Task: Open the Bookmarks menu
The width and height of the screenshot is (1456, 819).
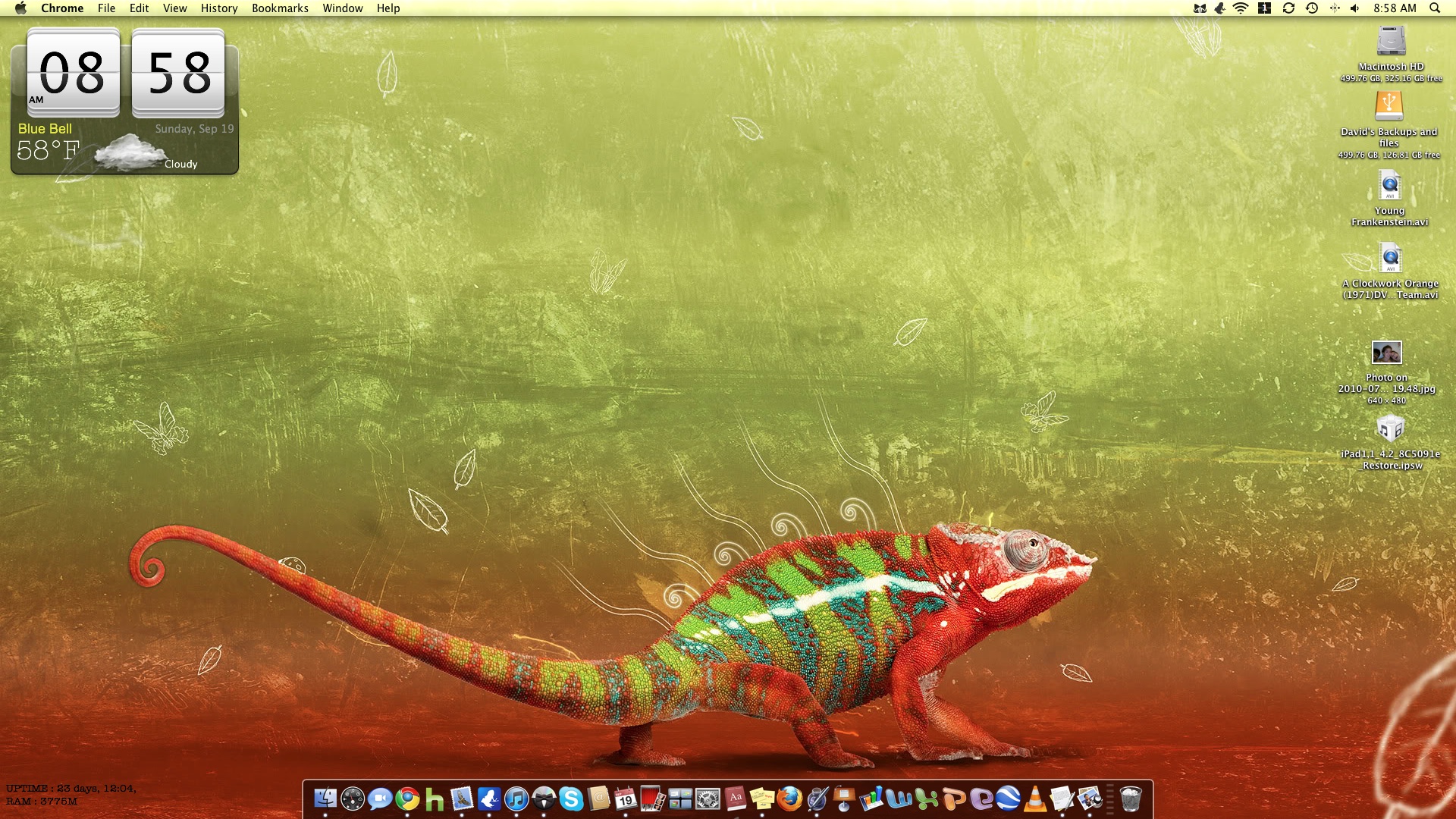Action: [280, 8]
